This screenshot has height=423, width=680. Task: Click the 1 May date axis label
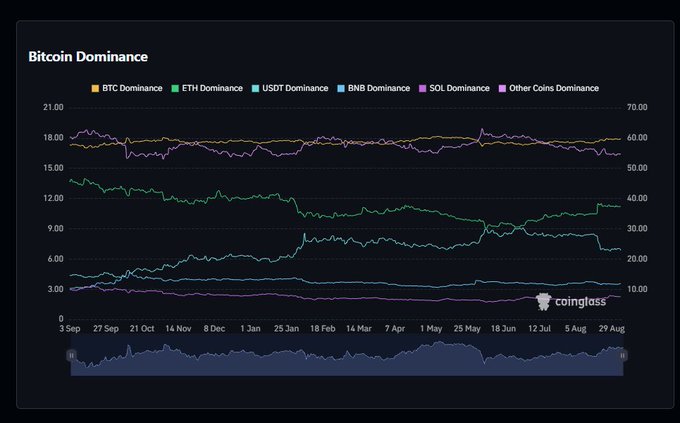point(431,329)
